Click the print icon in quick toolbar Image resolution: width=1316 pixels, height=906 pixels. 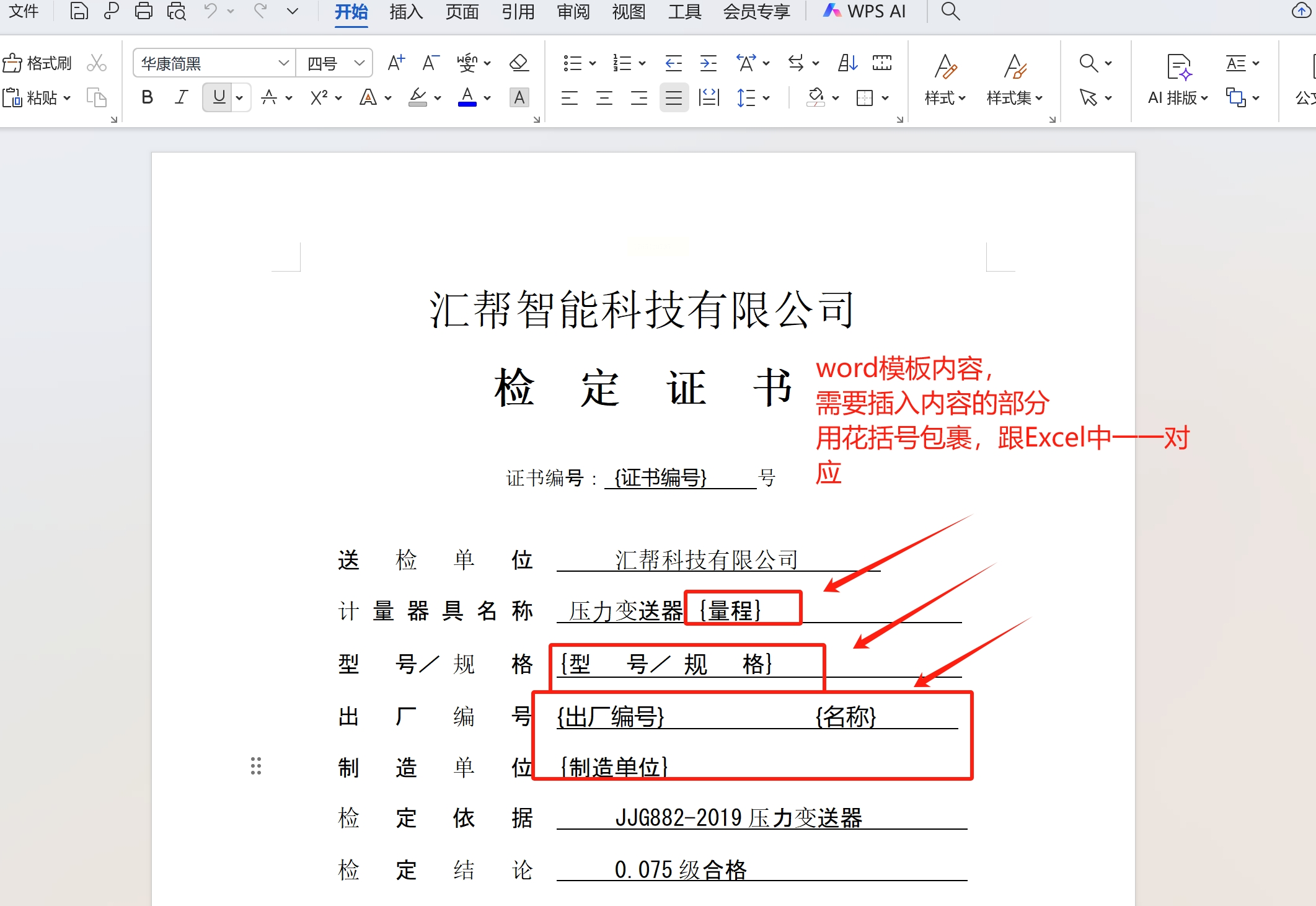[143, 11]
